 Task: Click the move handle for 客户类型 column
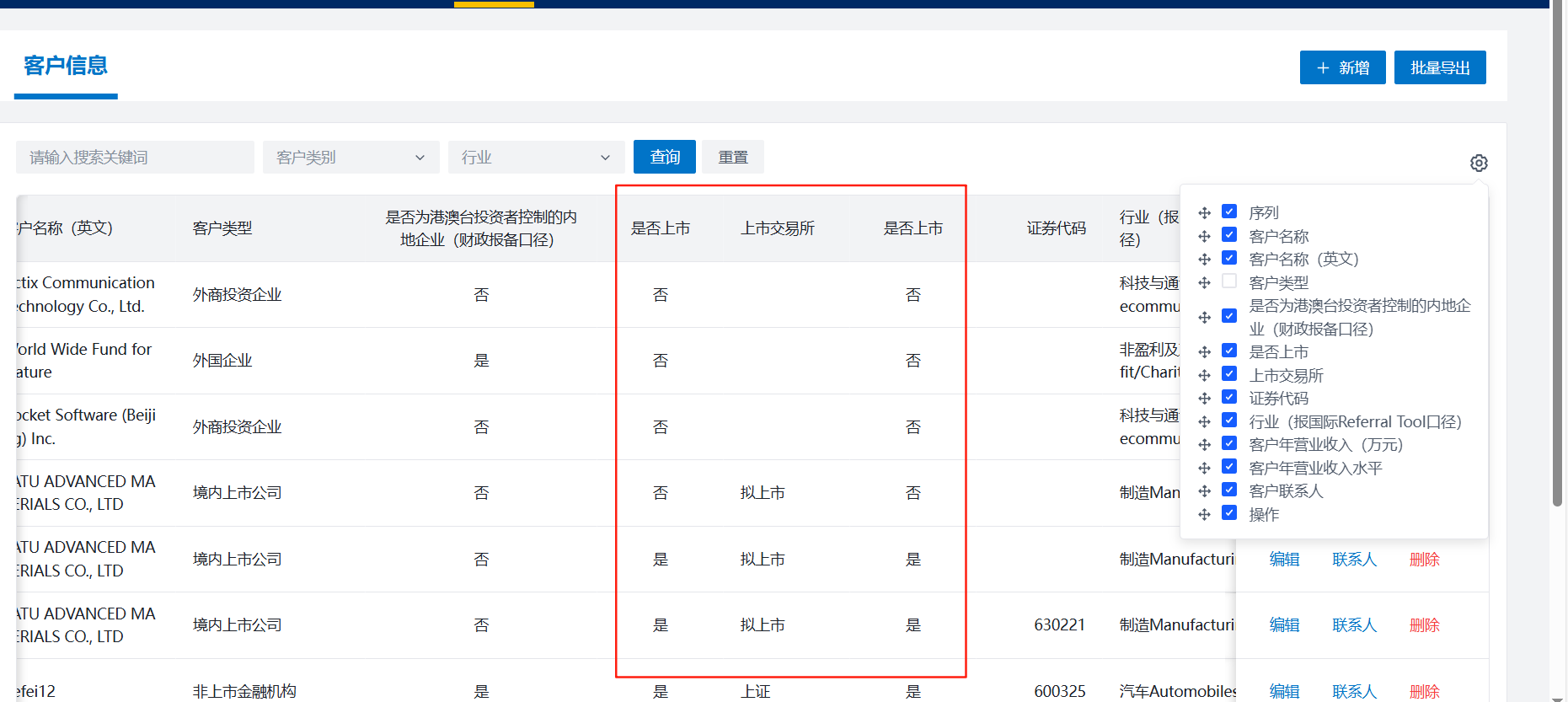tap(1204, 283)
